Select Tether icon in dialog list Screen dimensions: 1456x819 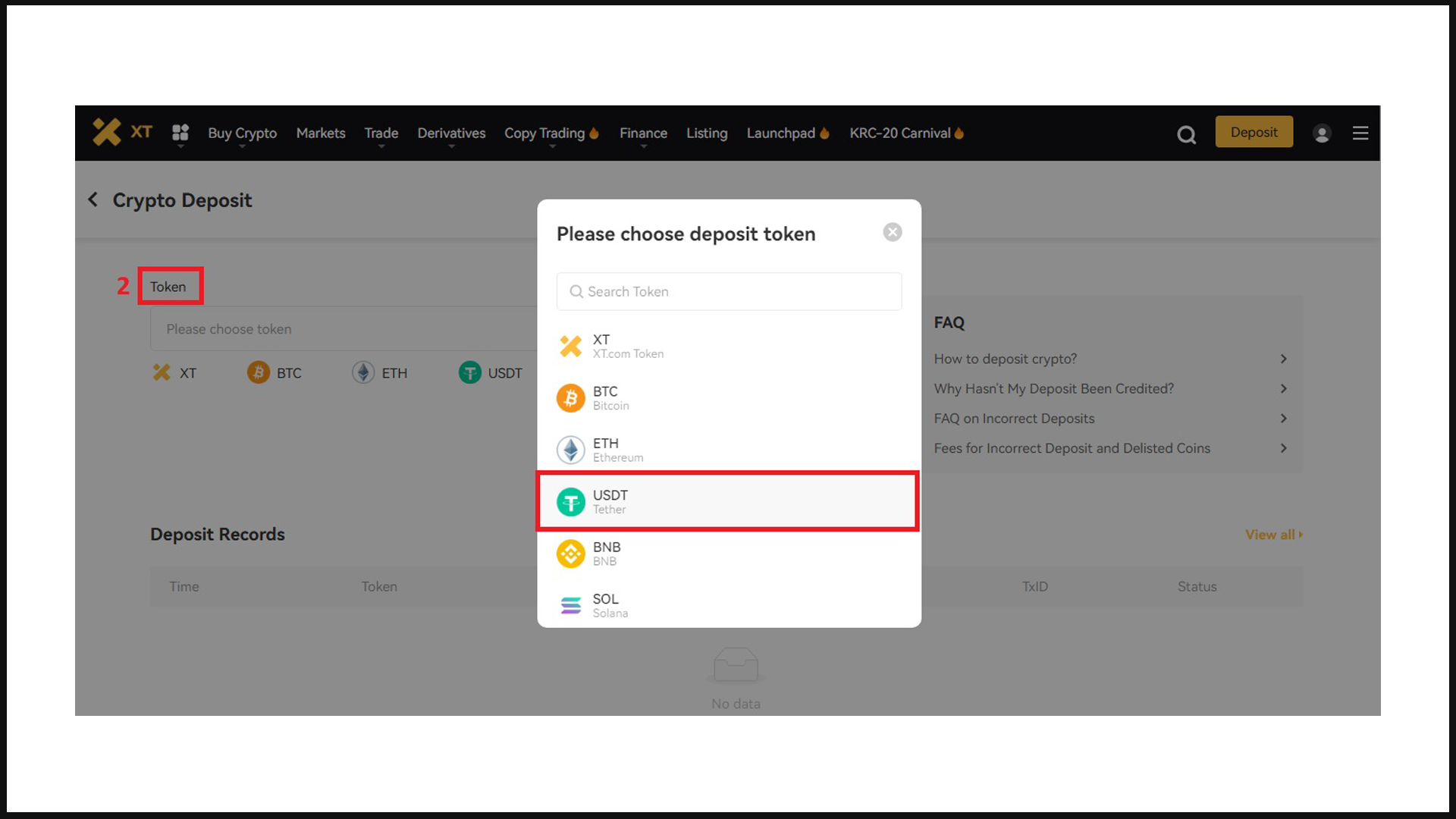pyautogui.click(x=571, y=502)
